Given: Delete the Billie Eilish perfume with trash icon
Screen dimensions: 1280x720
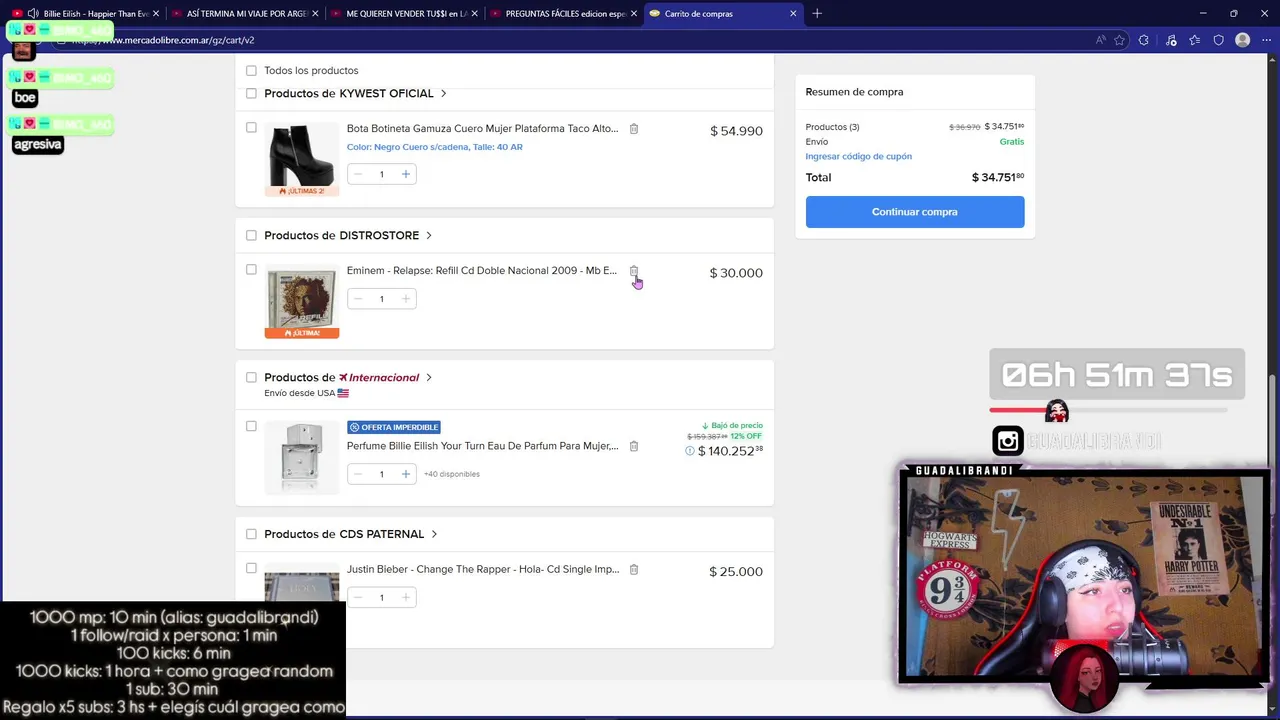Looking at the screenshot, I should coord(634,446).
